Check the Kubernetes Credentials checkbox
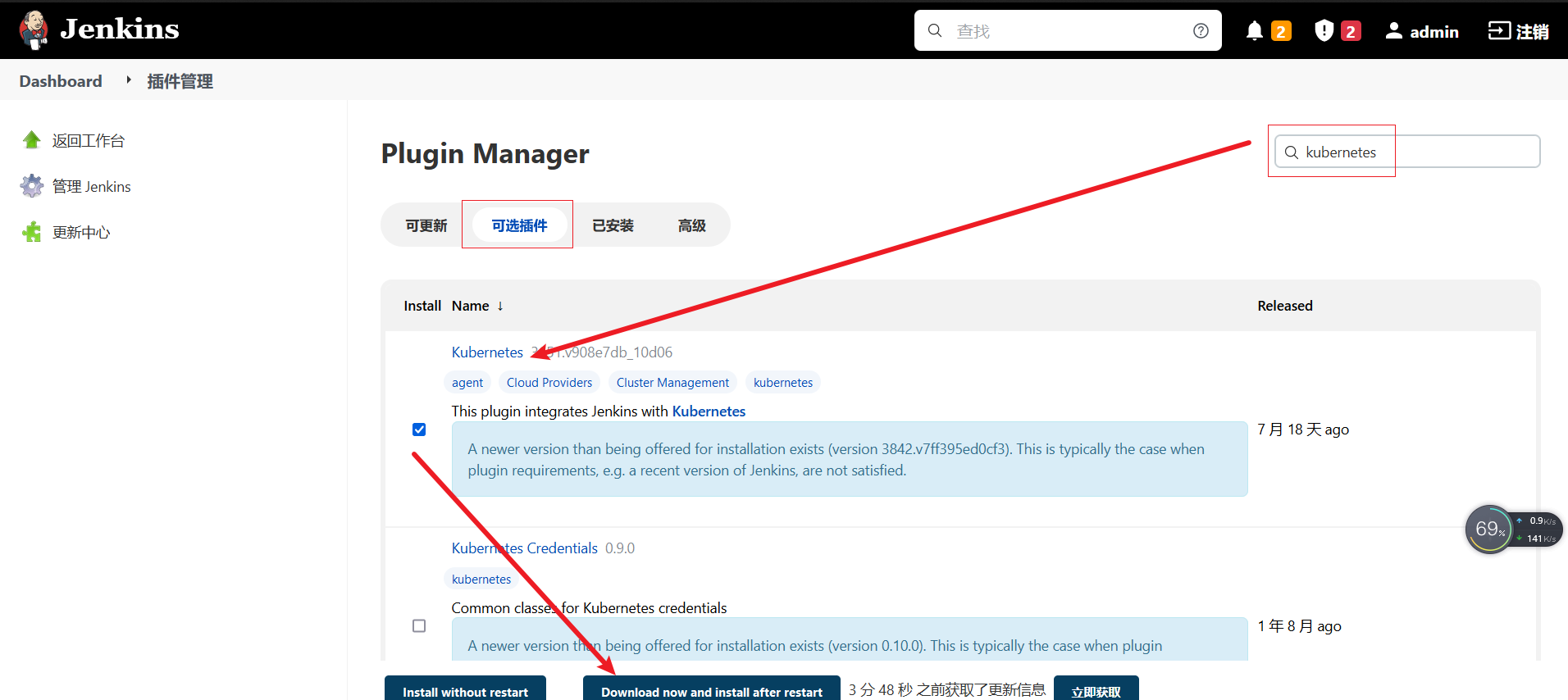The image size is (1568, 700). 419,626
